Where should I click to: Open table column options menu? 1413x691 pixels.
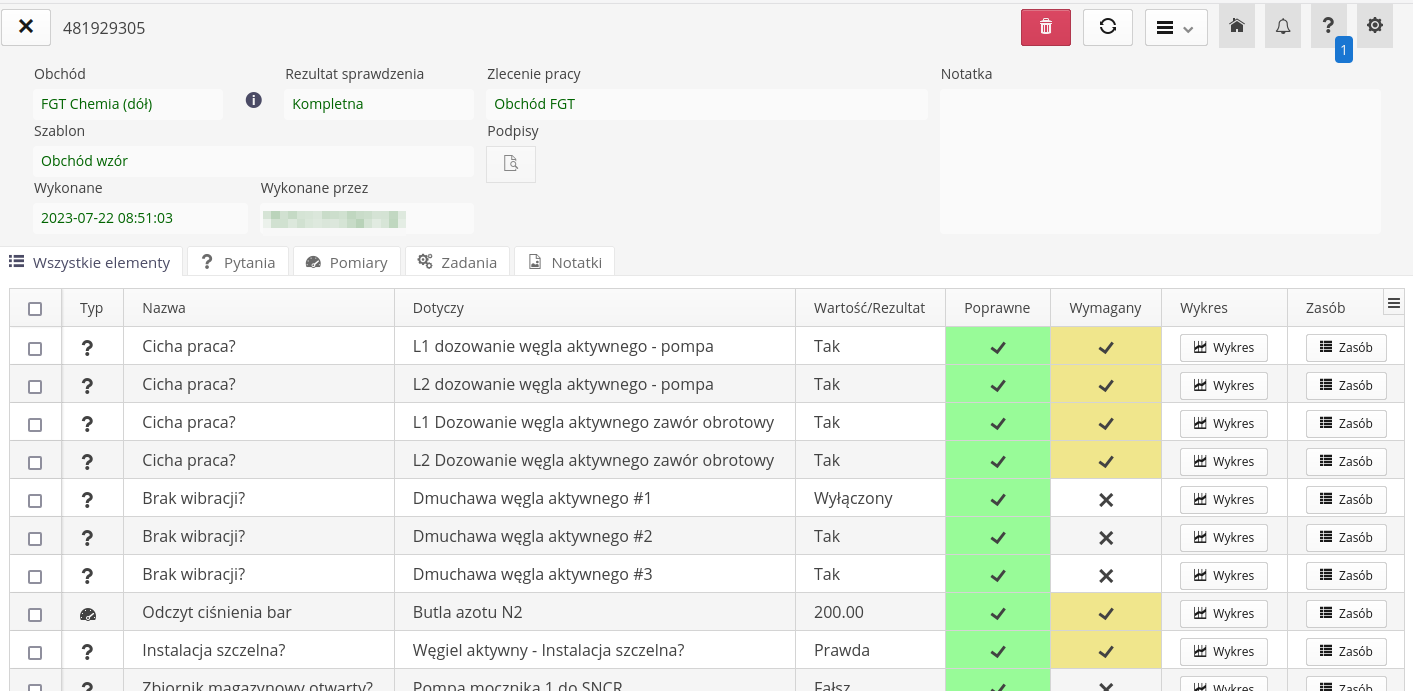tap(1393, 303)
